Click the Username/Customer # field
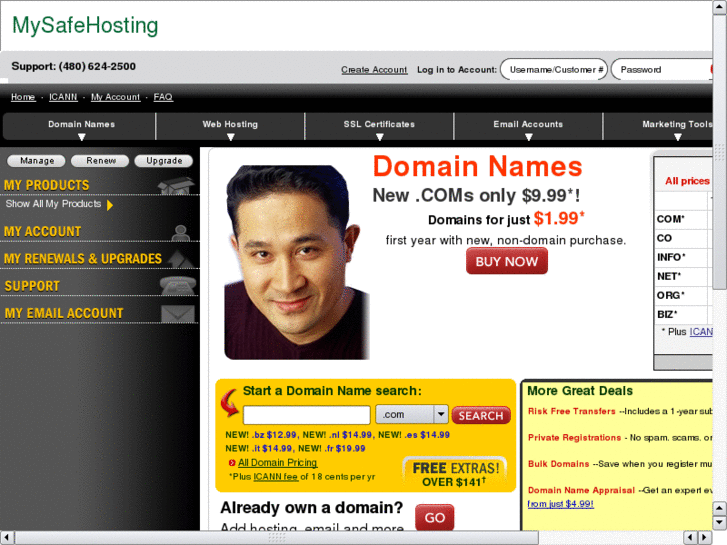The image size is (727, 545). 554,70
